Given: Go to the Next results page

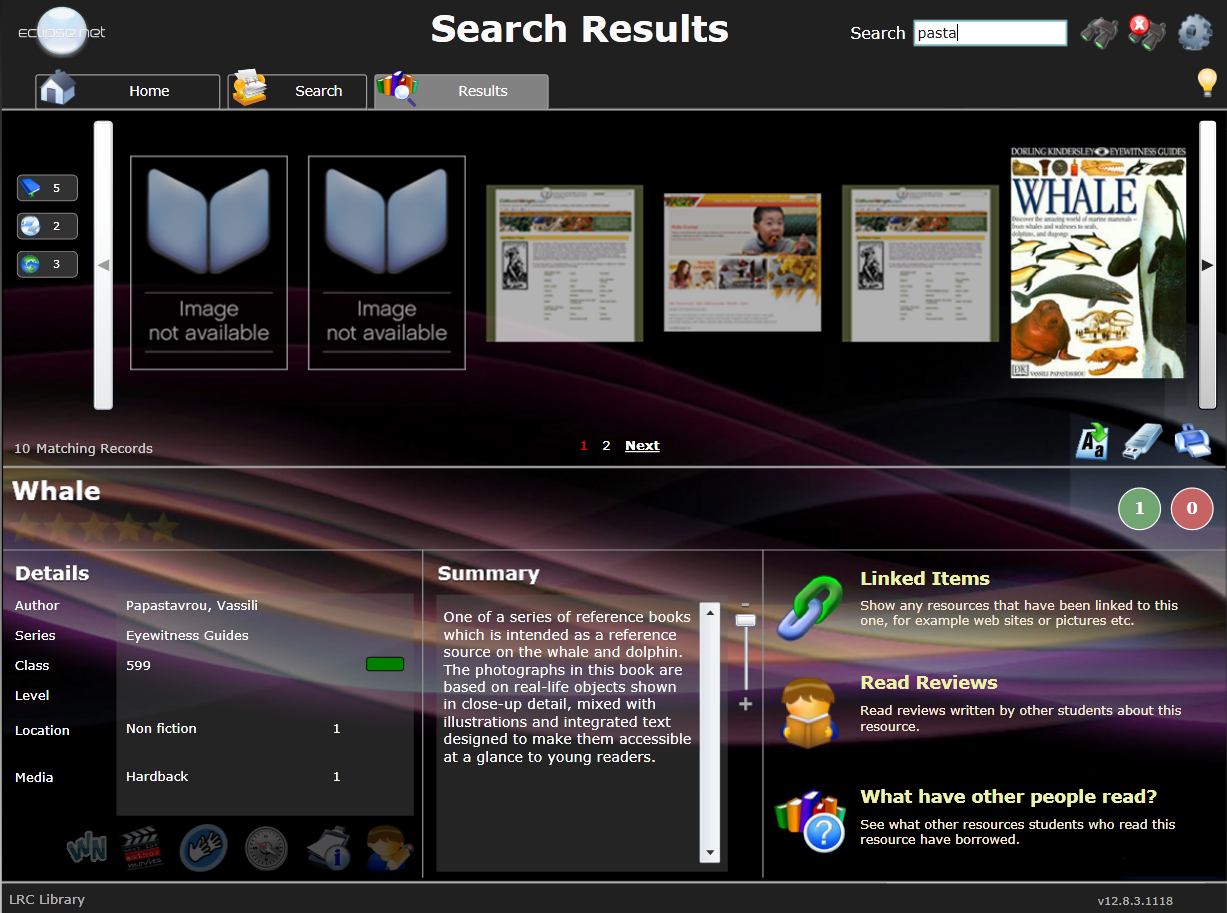Looking at the screenshot, I should click(x=642, y=446).
